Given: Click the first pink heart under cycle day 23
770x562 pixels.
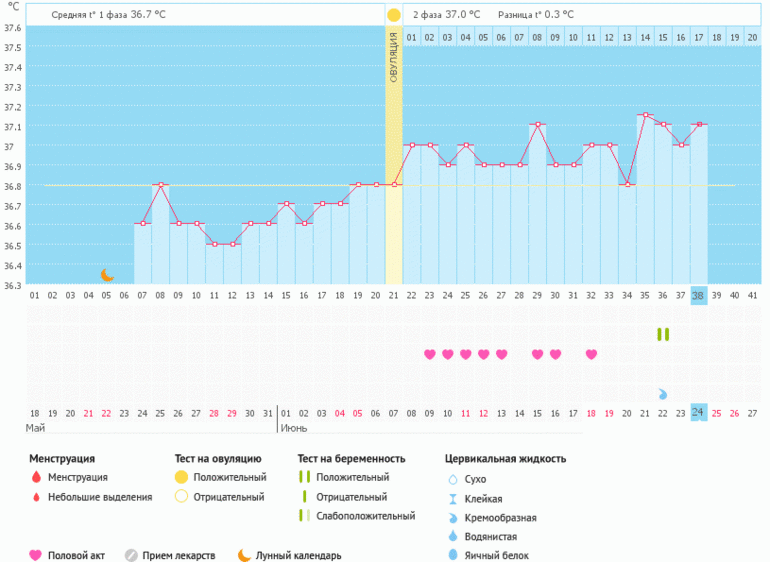Looking at the screenshot, I should (430, 354).
